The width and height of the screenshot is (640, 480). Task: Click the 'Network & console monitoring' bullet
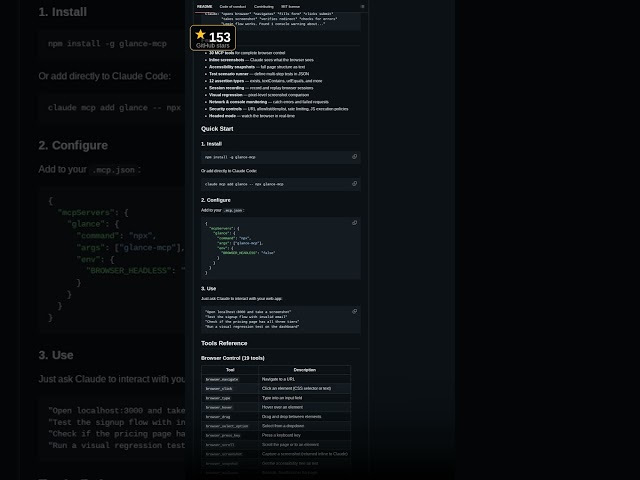click(269, 102)
